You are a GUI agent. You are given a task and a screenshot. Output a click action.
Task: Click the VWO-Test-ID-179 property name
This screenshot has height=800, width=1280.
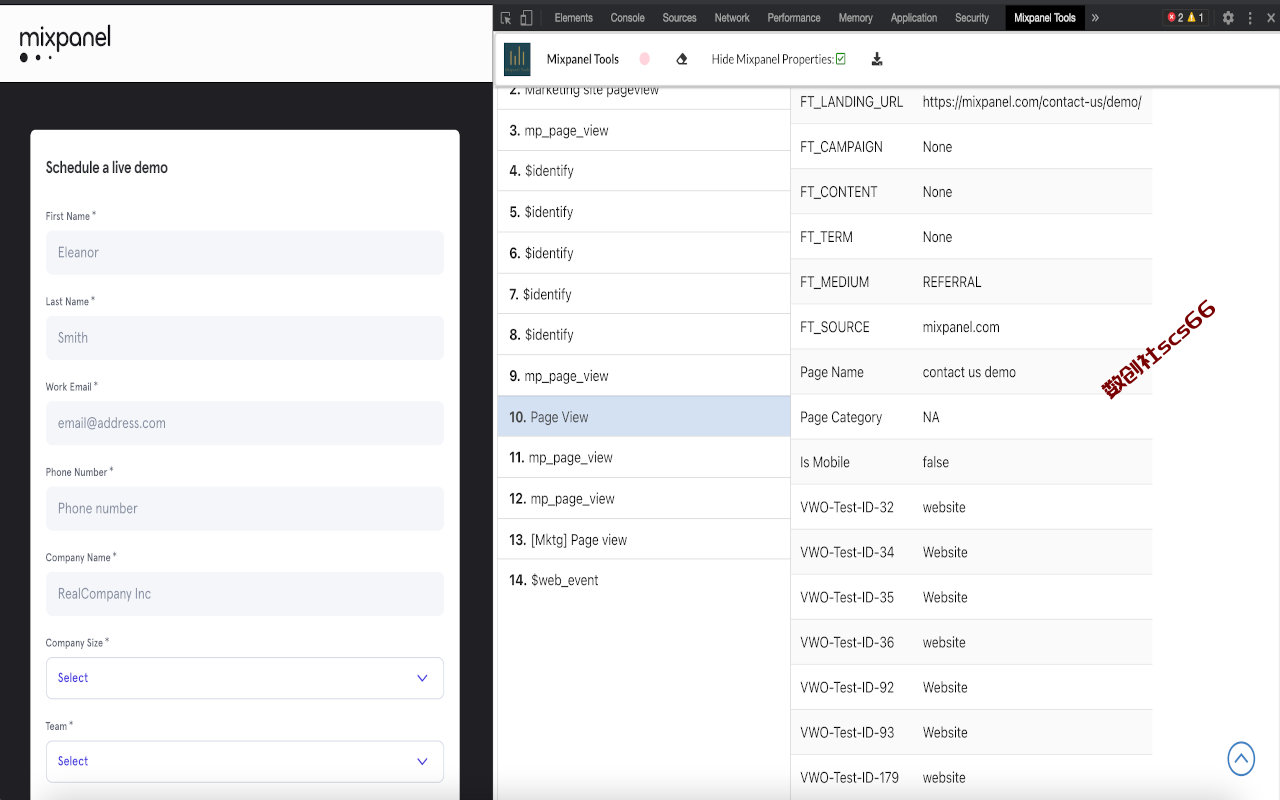850,777
